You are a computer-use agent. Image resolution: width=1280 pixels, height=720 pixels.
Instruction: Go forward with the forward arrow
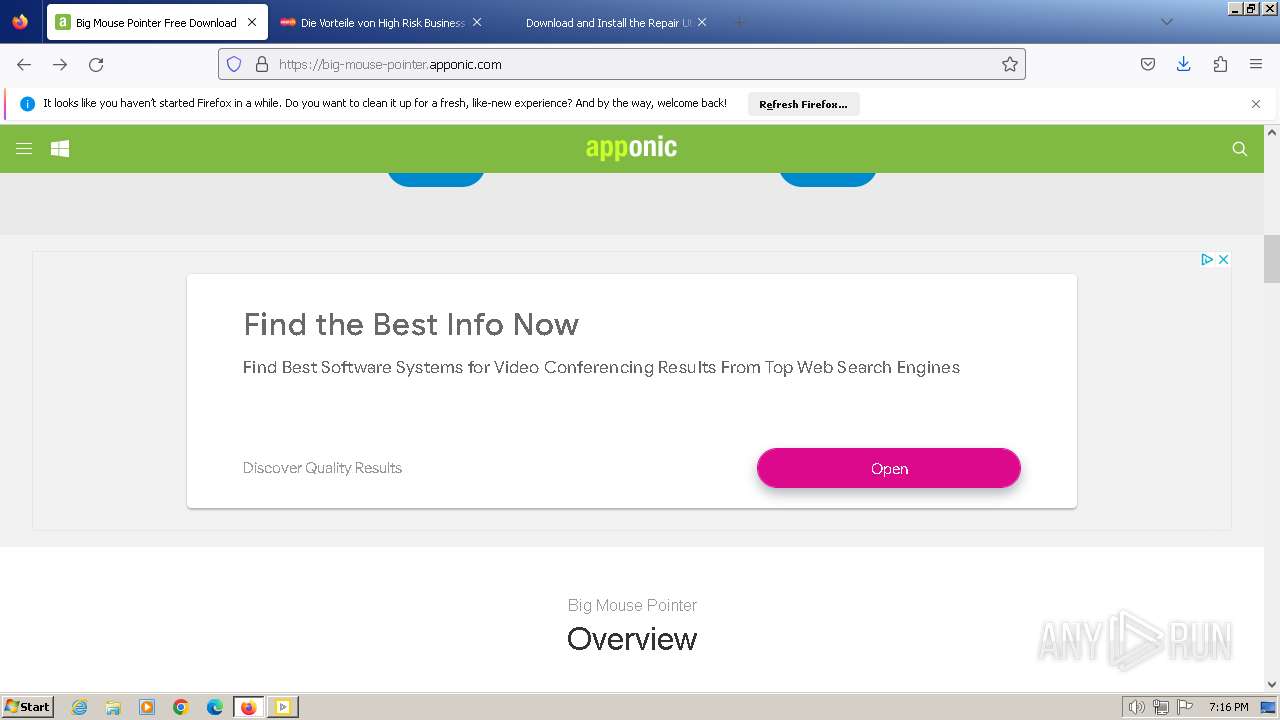tap(60, 64)
